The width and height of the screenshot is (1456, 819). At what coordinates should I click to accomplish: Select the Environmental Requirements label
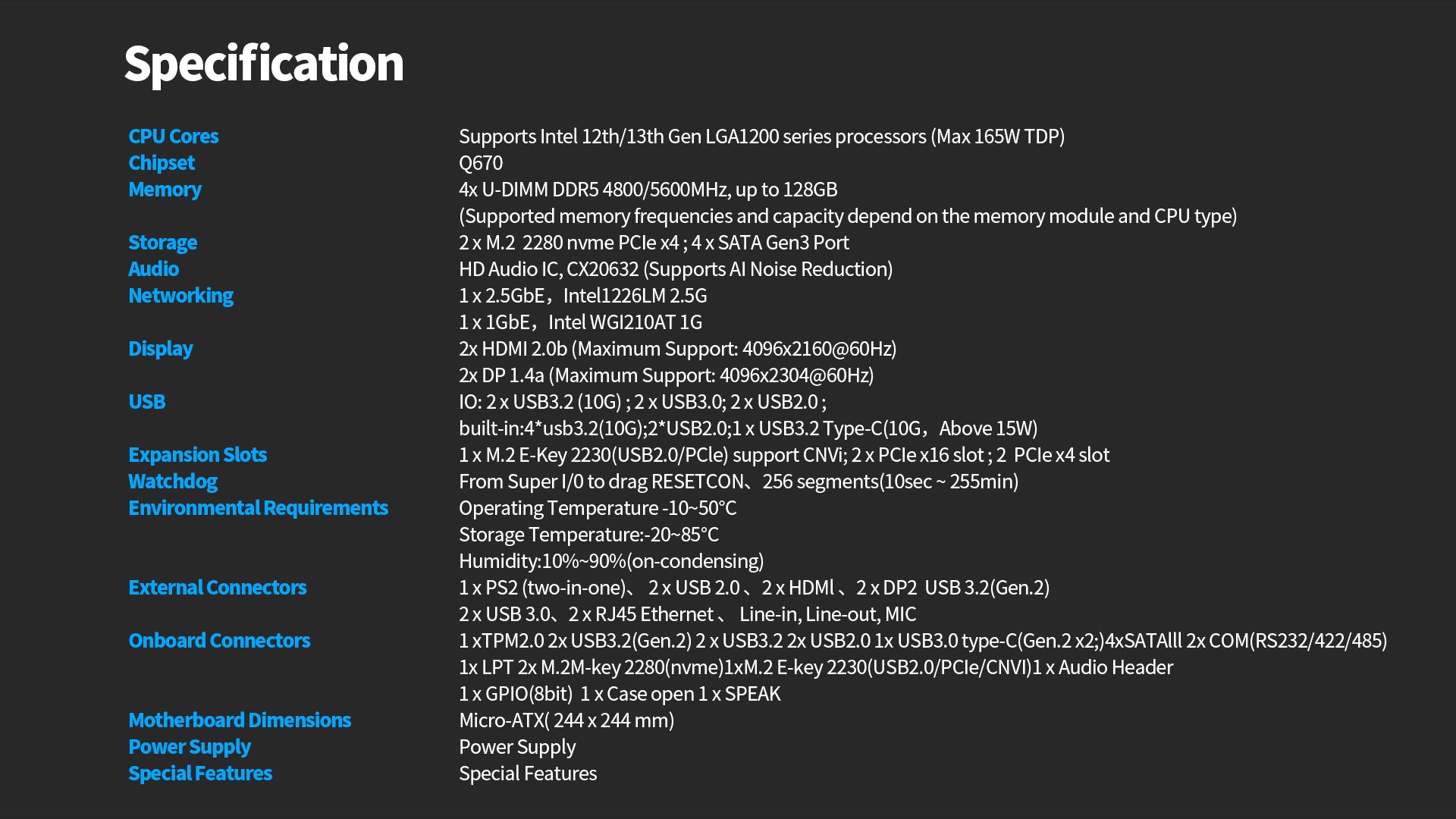coord(258,508)
